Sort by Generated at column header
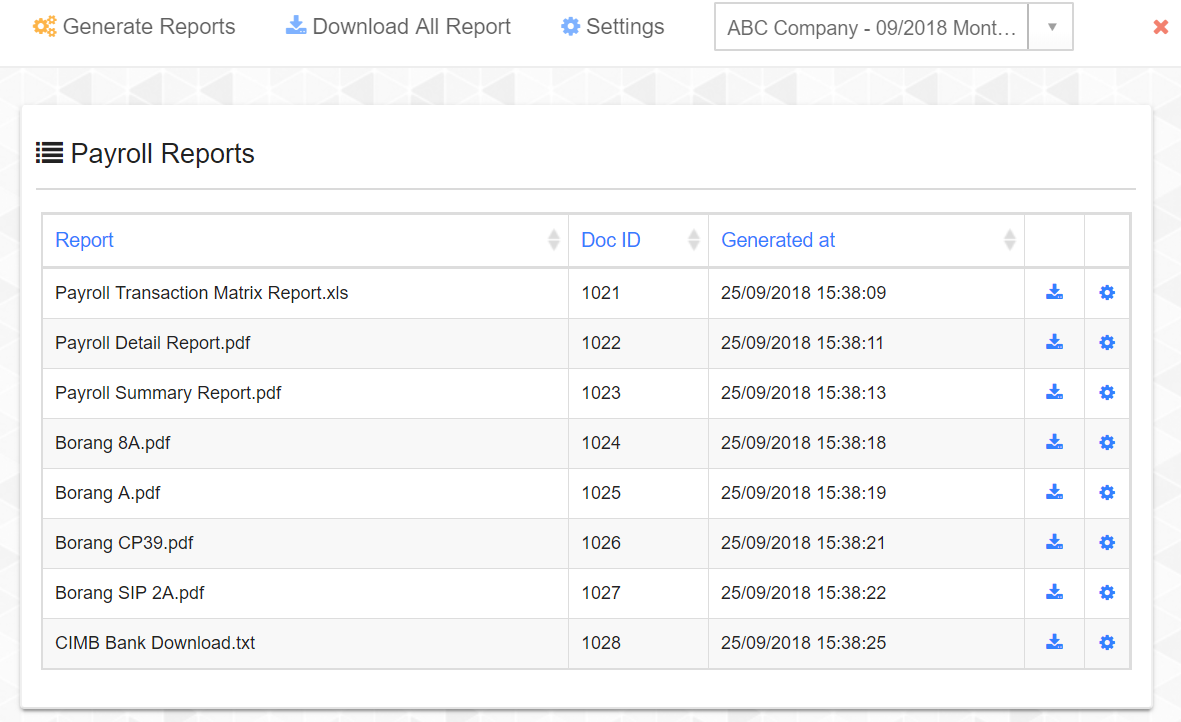The height and width of the screenshot is (722, 1181). point(777,240)
